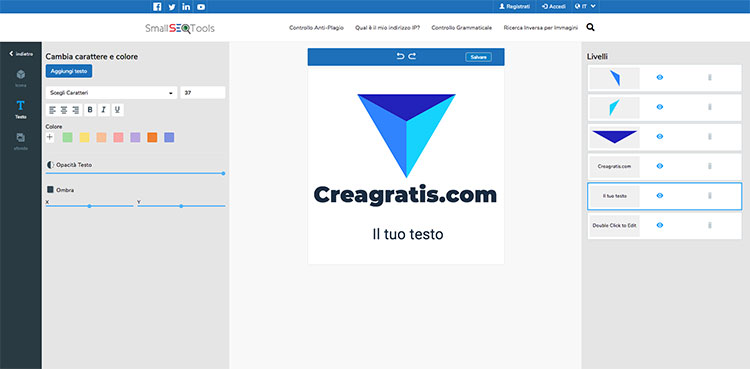Pick the orange color swatch
Image resolution: width=750 pixels, height=369 pixels.
coord(152,137)
